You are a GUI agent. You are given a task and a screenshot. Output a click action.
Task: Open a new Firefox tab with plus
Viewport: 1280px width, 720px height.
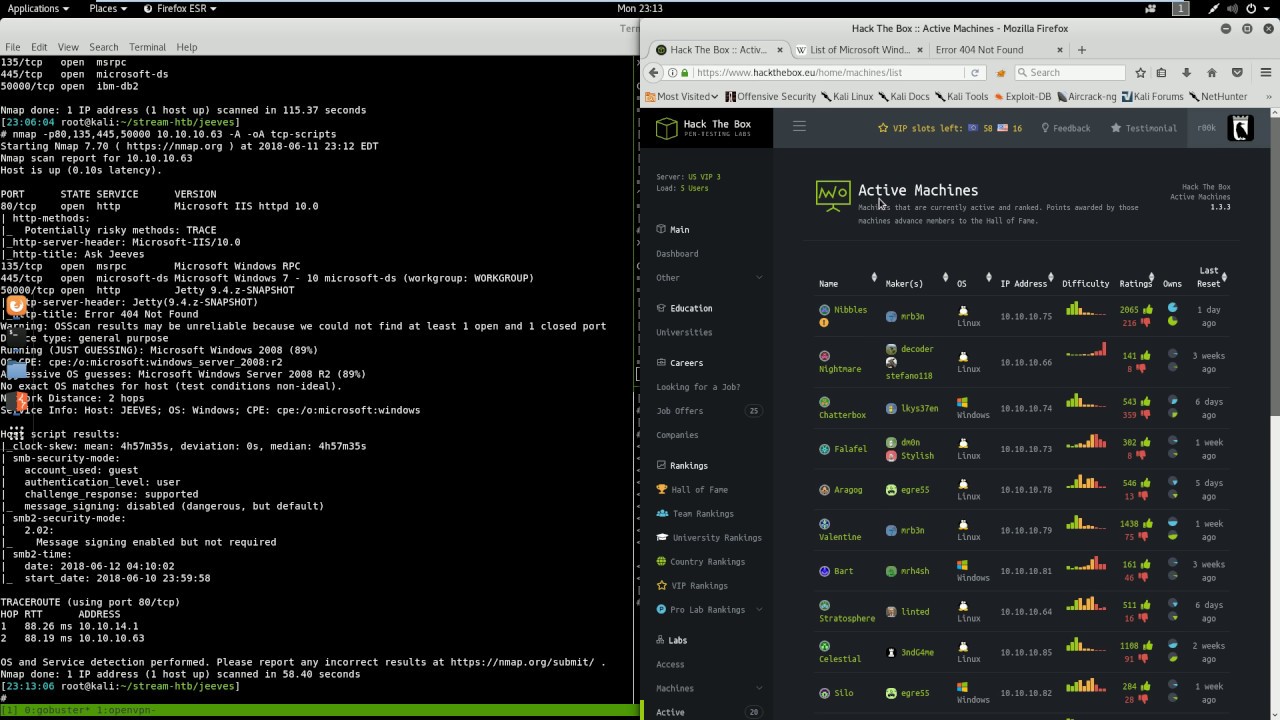[x=1081, y=49]
